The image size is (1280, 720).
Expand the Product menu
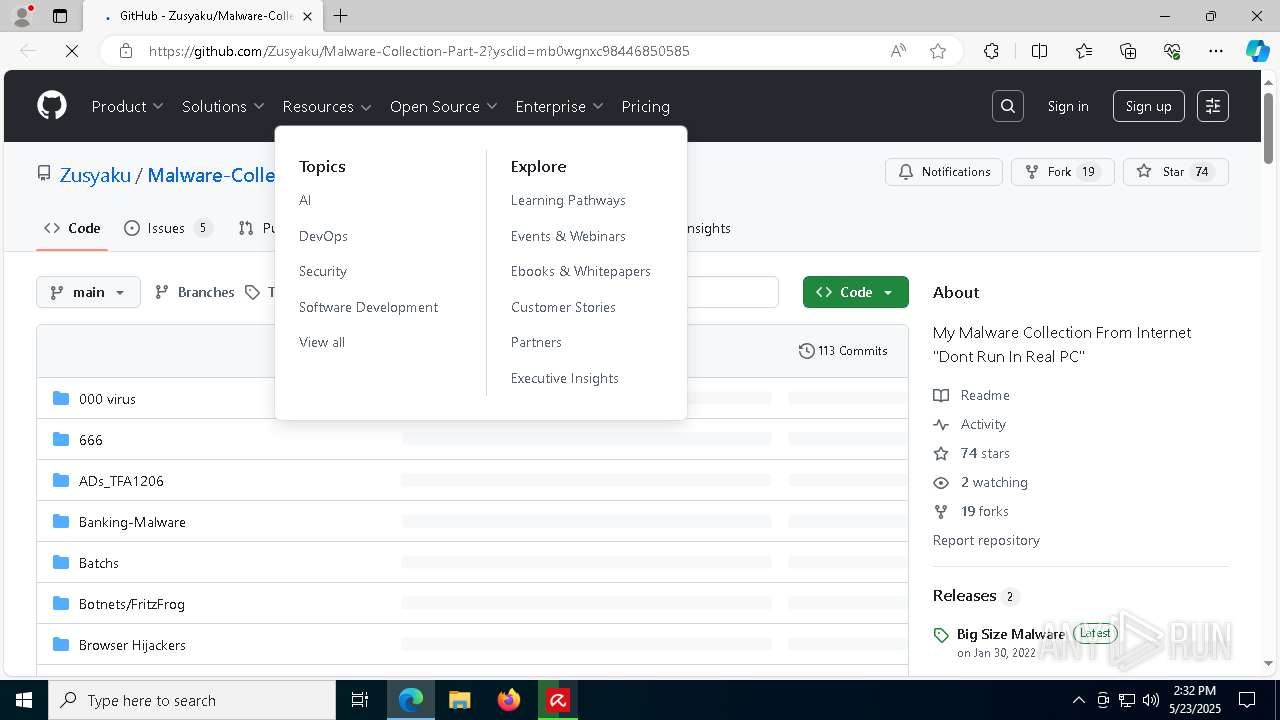127,106
